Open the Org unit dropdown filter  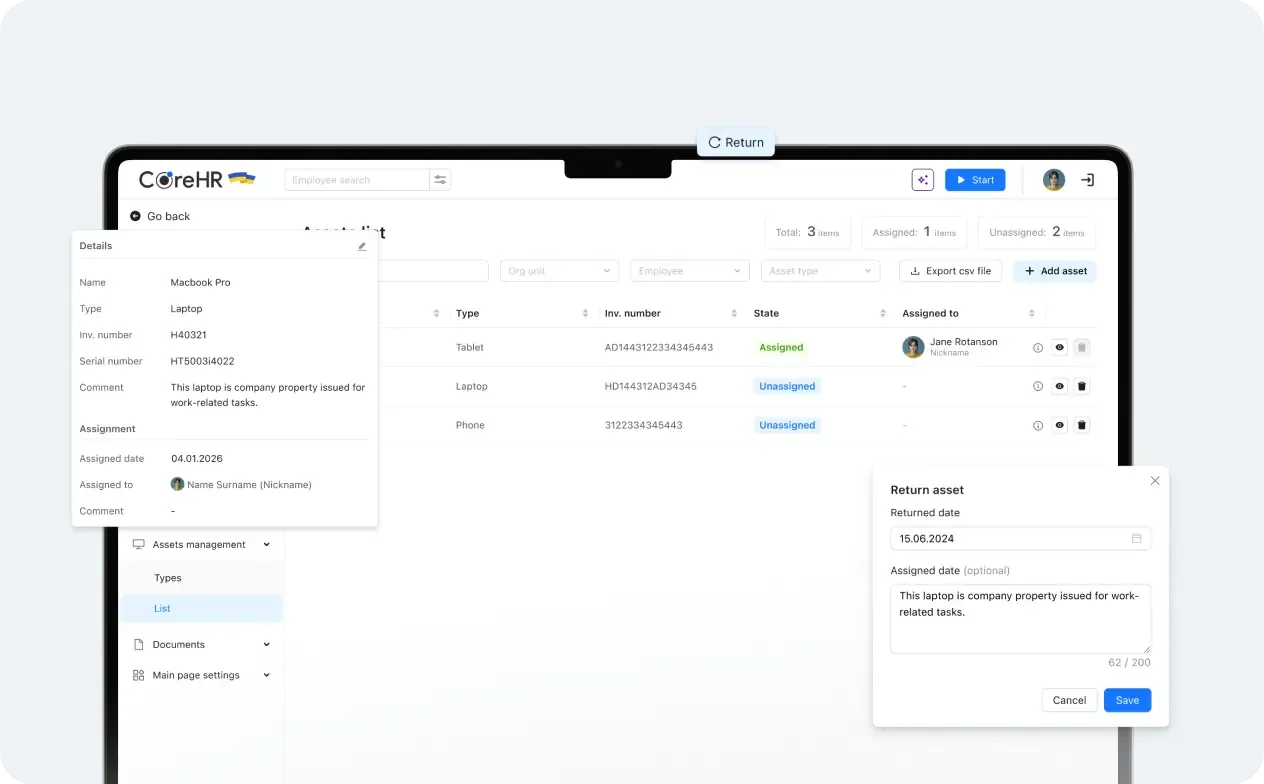point(560,271)
